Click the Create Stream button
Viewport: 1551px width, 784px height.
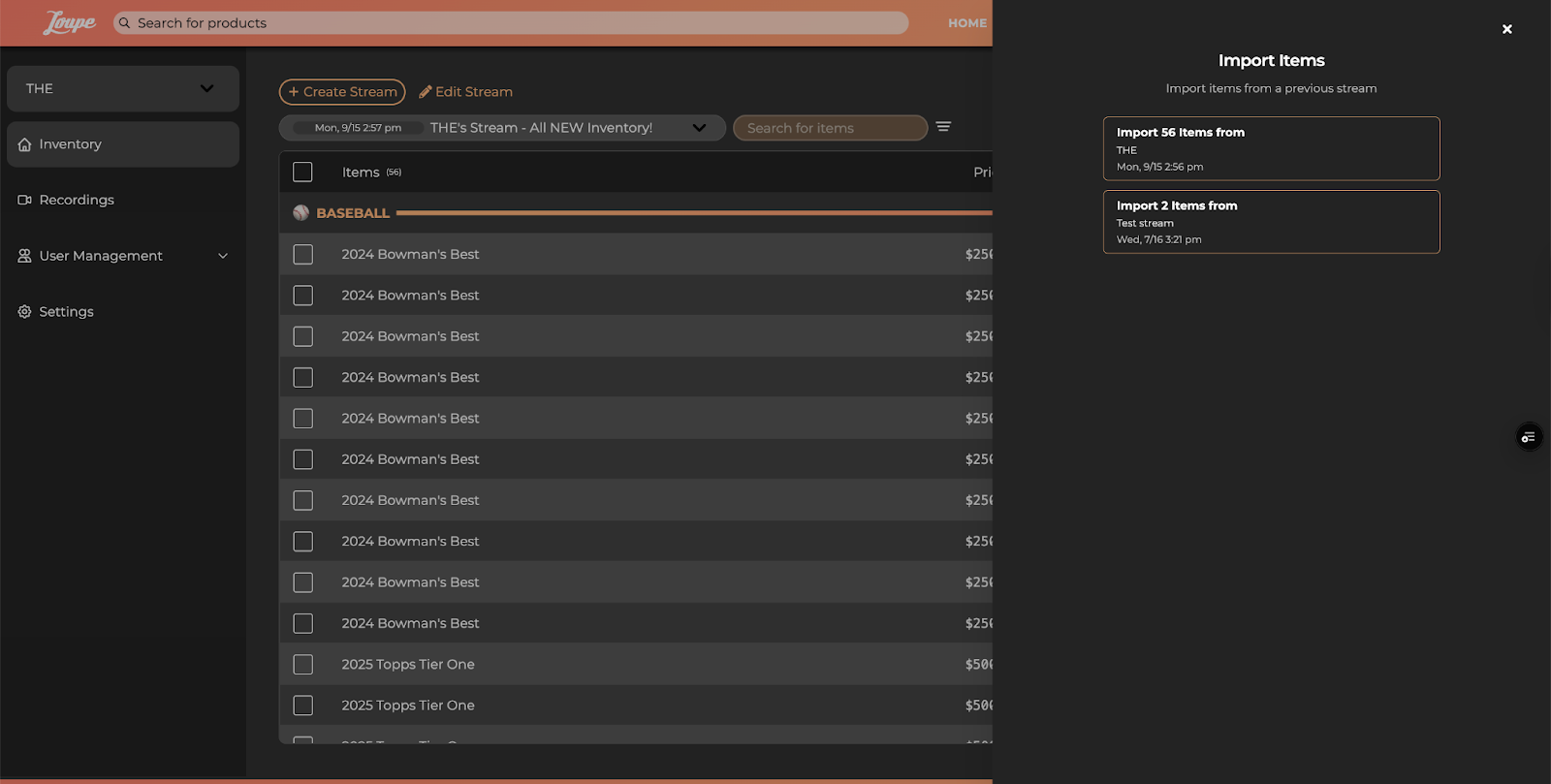(x=342, y=92)
